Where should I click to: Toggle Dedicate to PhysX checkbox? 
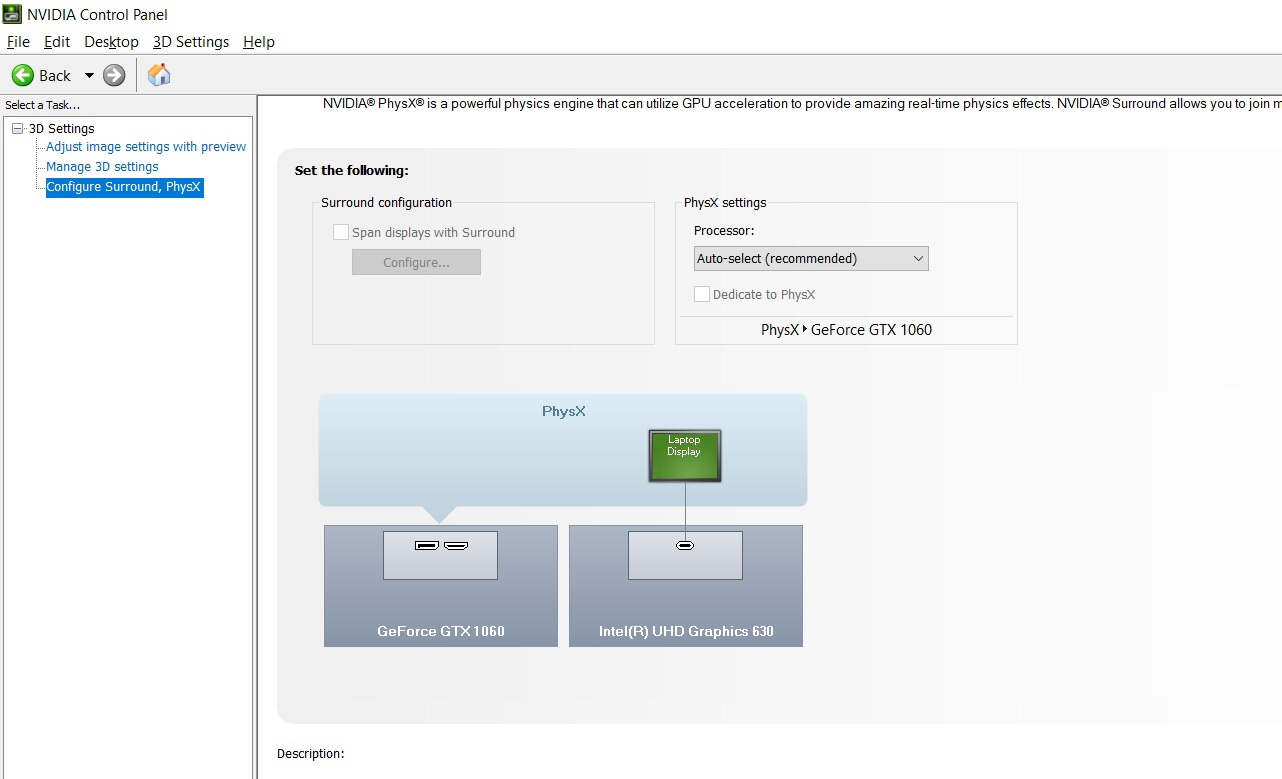click(702, 294)
